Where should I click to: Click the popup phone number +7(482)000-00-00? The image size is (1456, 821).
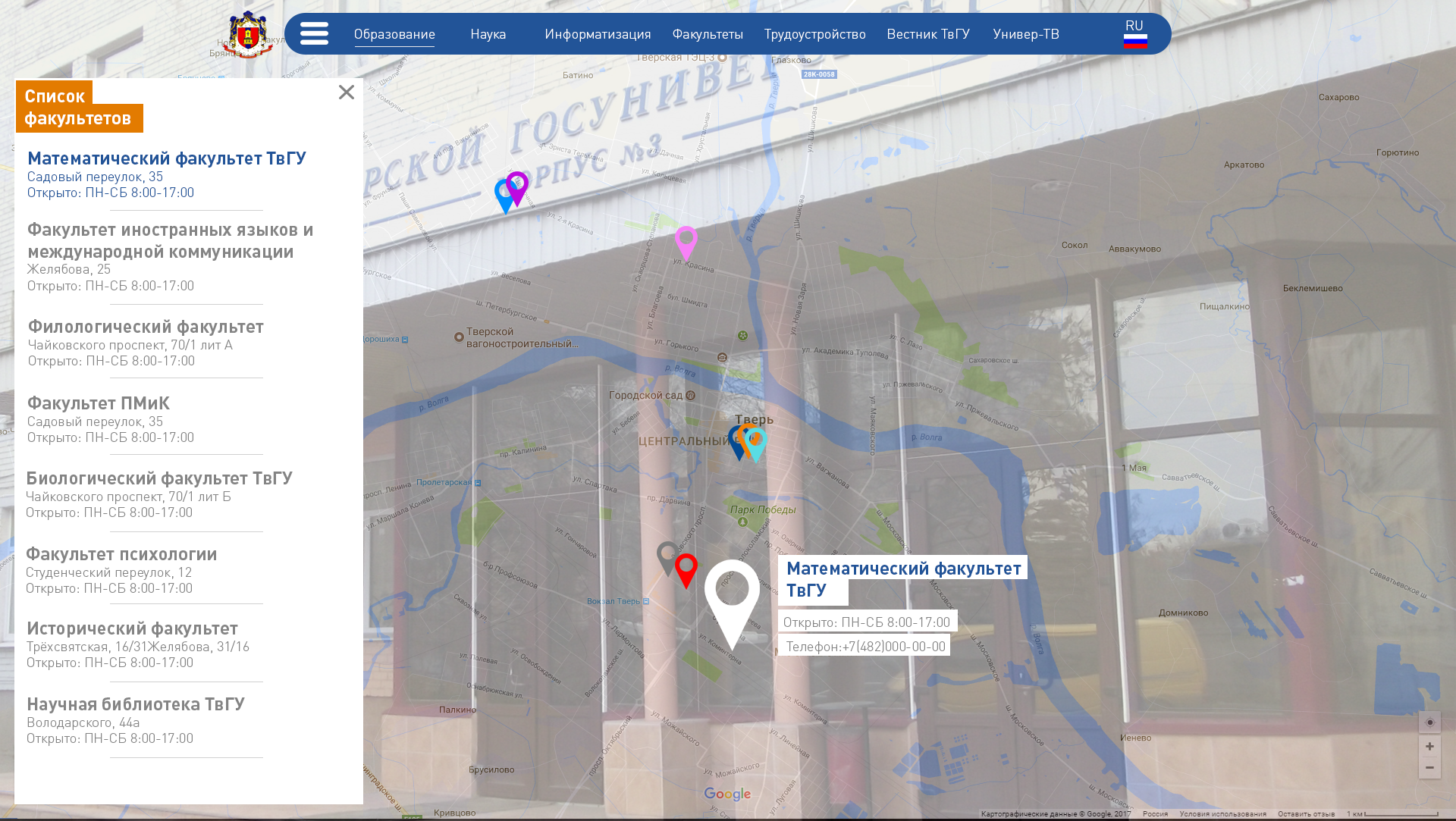tap(894, 647)
